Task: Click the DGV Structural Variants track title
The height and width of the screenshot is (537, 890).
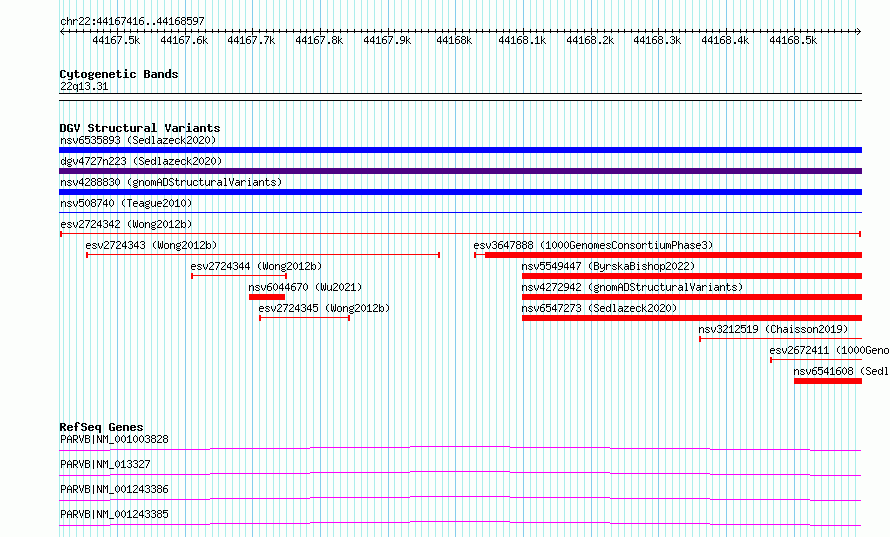Action: pyautogui.click(x=140, y=128)
